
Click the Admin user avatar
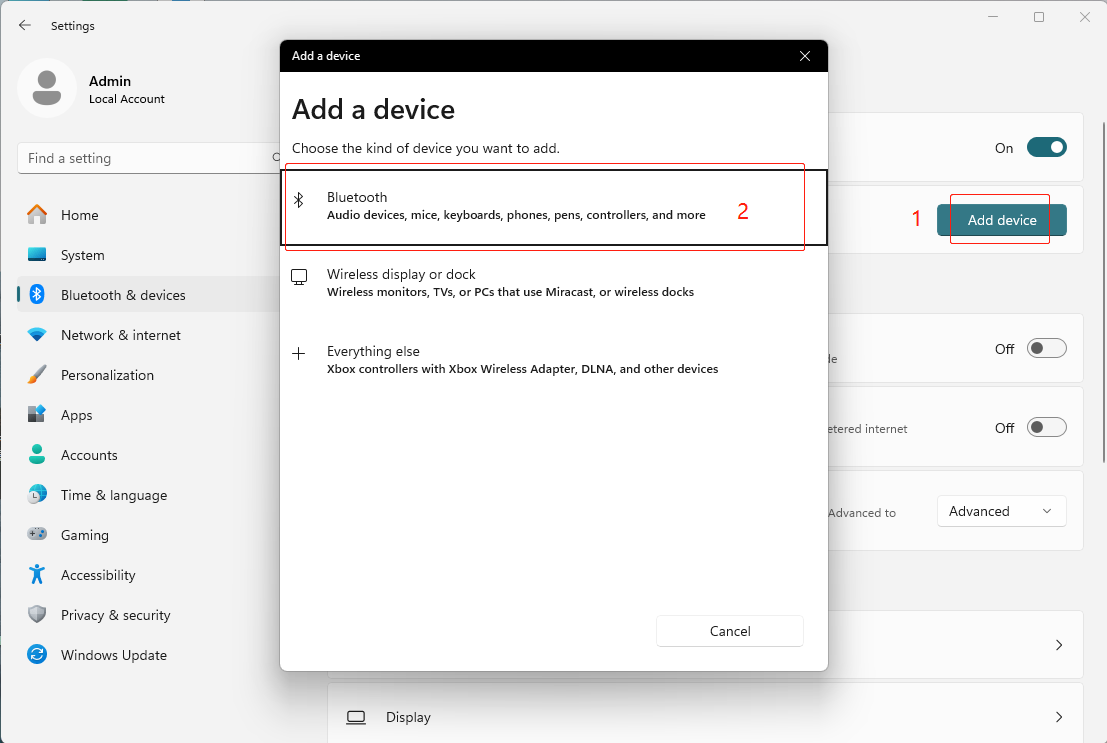pyautogui.click(x=47, y=88)
